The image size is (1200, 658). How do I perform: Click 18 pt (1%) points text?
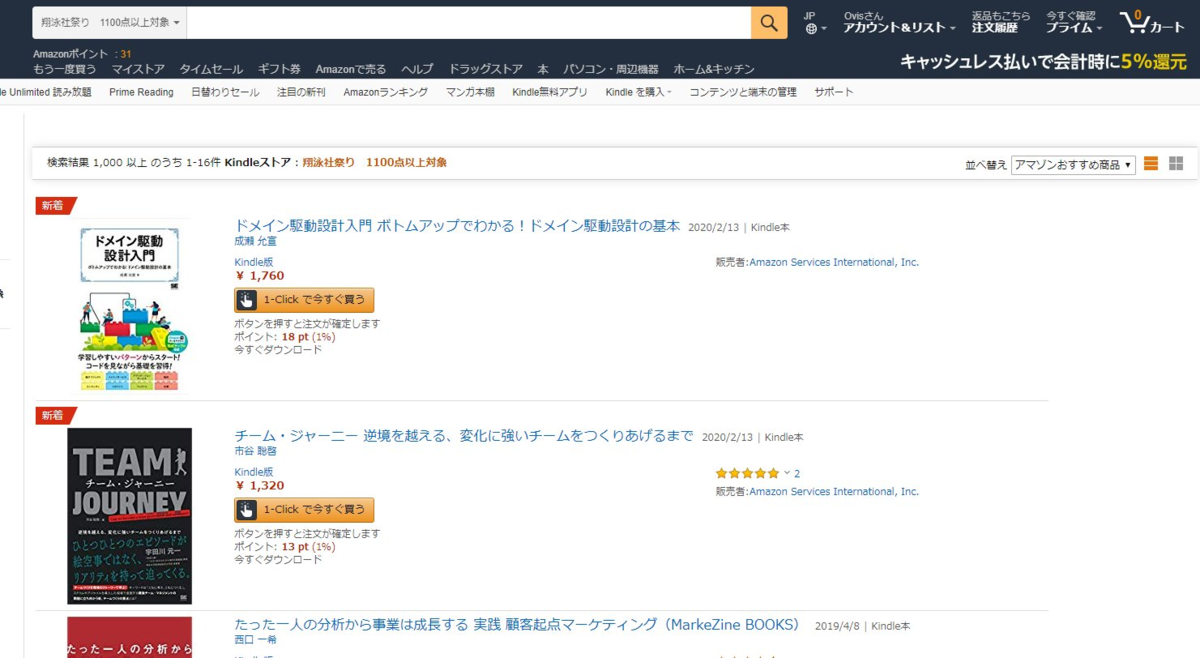[x=308, y=337]
